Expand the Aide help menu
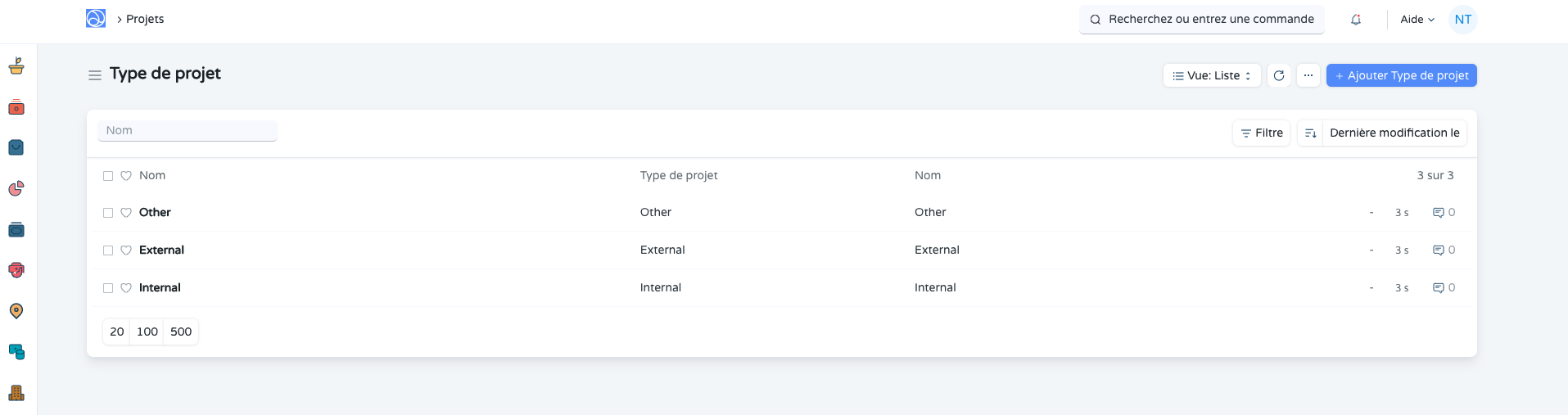 pyautogui.click(x=1417, y=20)
